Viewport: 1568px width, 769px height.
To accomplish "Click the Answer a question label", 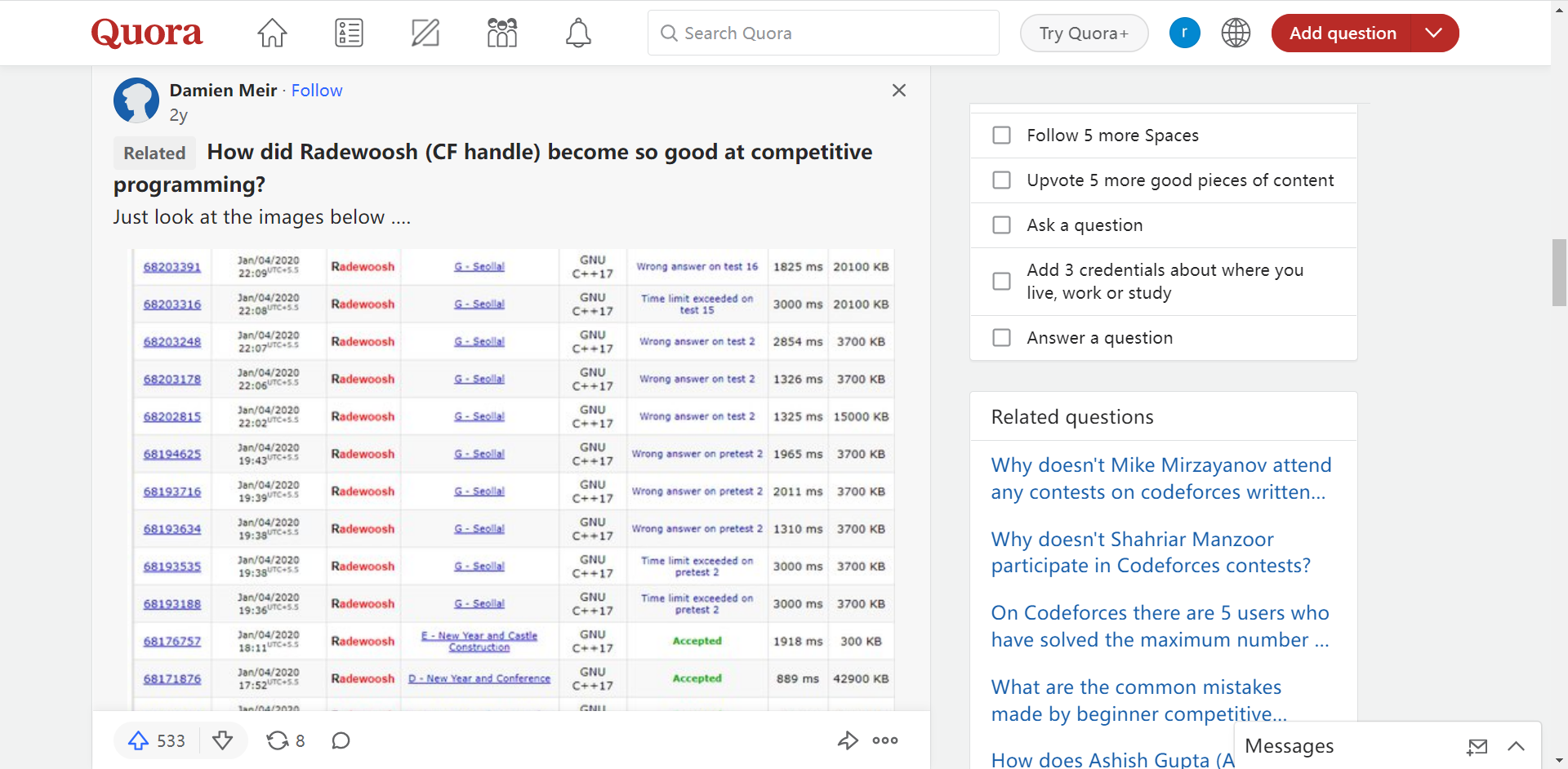I will pos(1099,338).
